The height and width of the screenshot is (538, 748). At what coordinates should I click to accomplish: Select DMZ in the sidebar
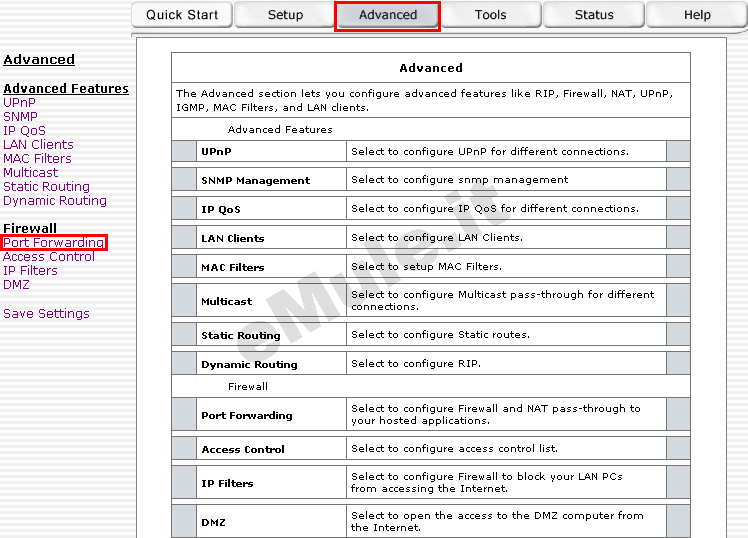(x=16, y=285)
